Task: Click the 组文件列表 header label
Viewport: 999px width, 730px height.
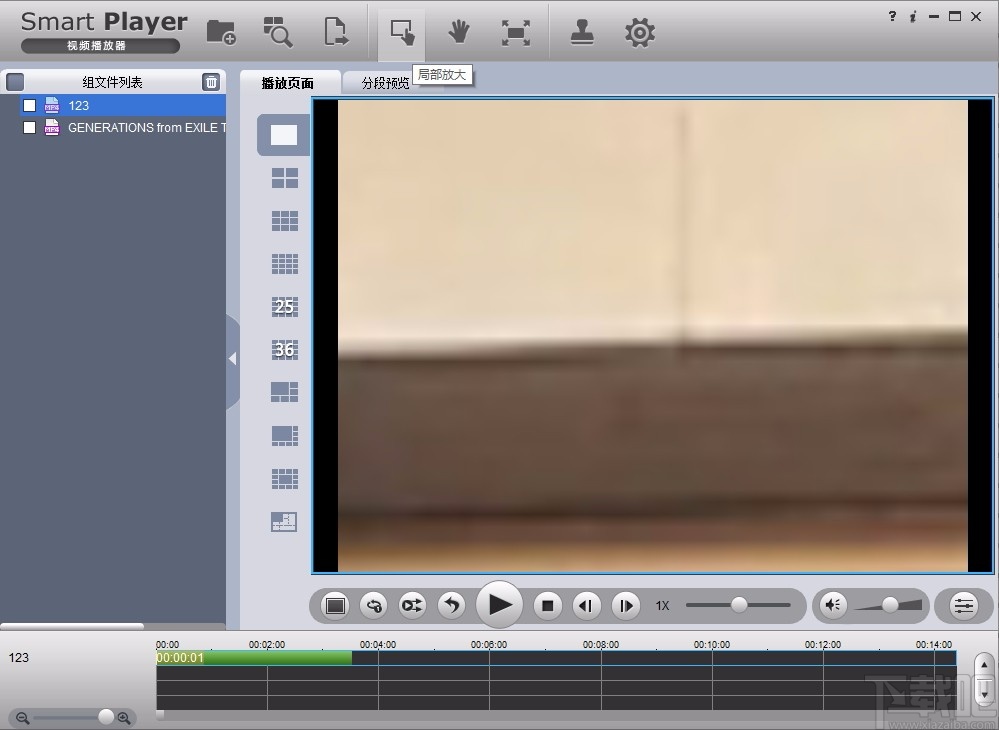Action: (x=112, y=82)
